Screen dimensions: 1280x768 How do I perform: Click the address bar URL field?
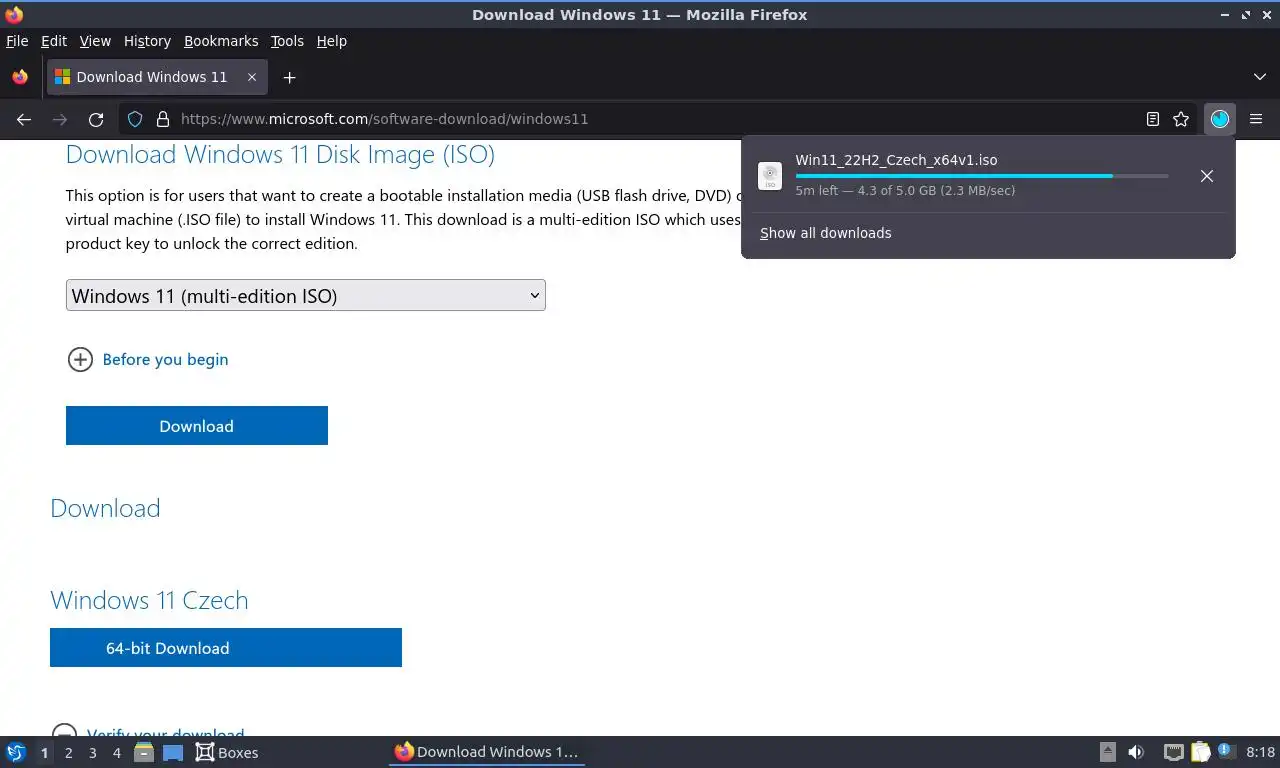pos(655,119)
